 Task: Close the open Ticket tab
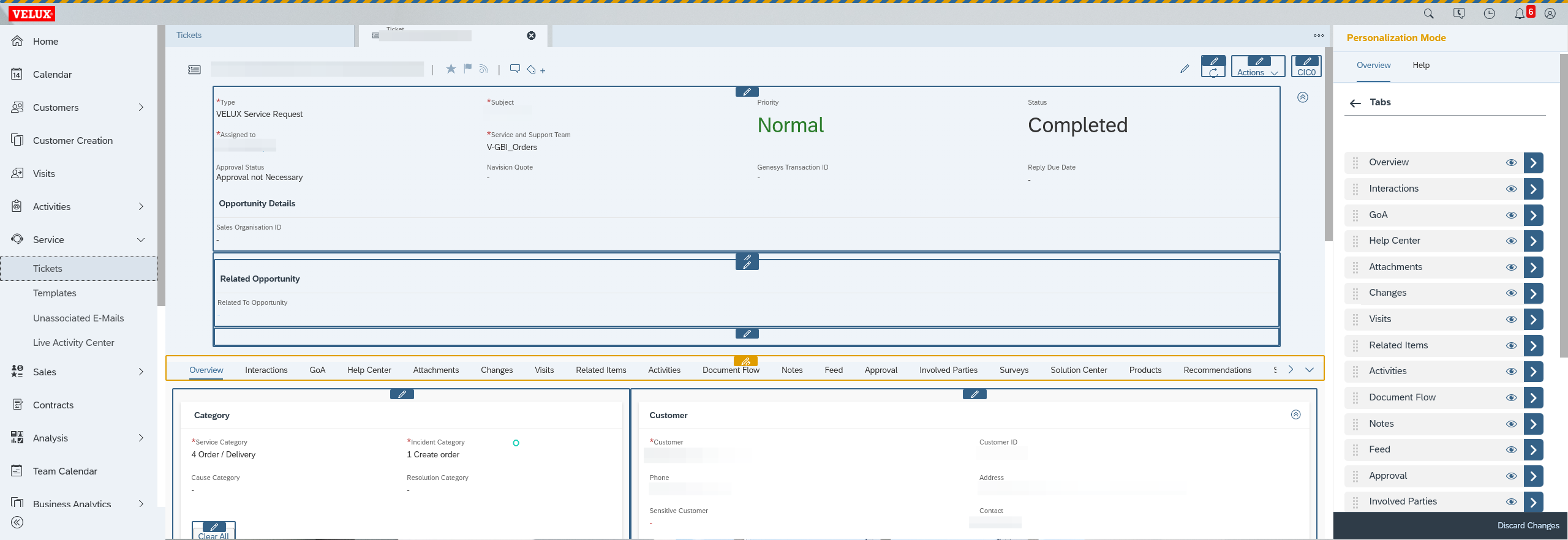532,36
